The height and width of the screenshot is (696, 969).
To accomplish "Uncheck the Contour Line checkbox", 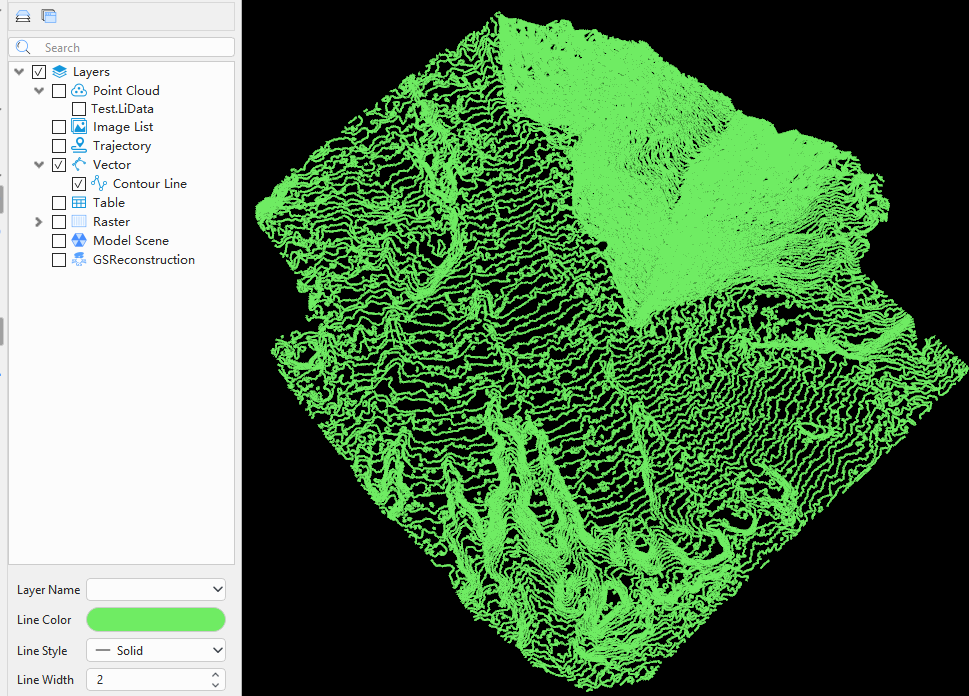I will click(x=79, y=184).
